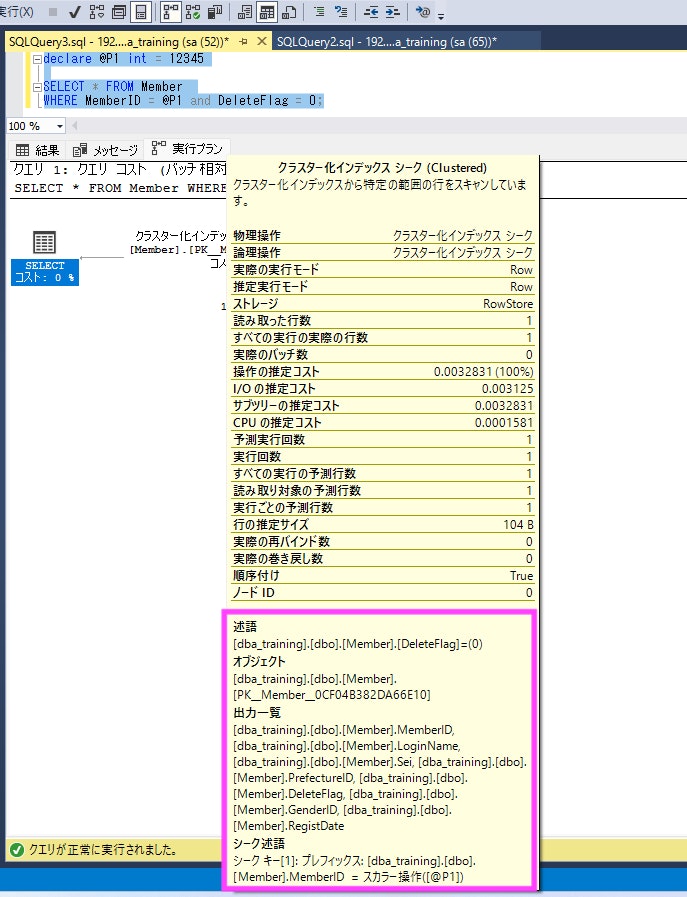
Task: Specify Values for Template Parameters icon
Action: point(423,11)
